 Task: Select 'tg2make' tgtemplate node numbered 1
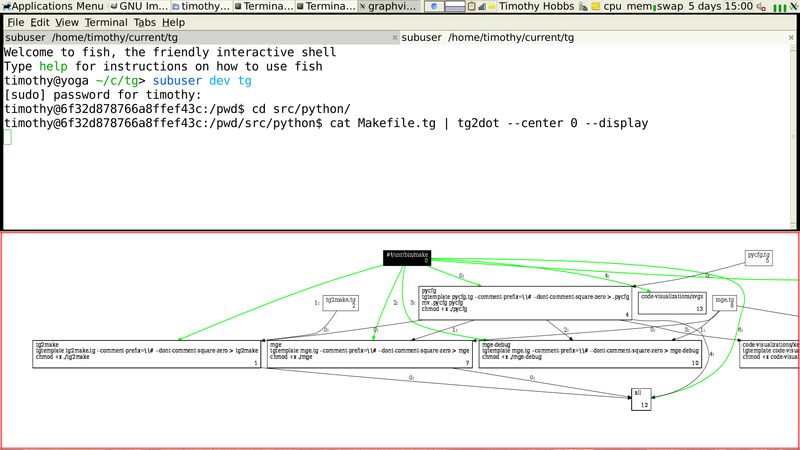[146, 354]
